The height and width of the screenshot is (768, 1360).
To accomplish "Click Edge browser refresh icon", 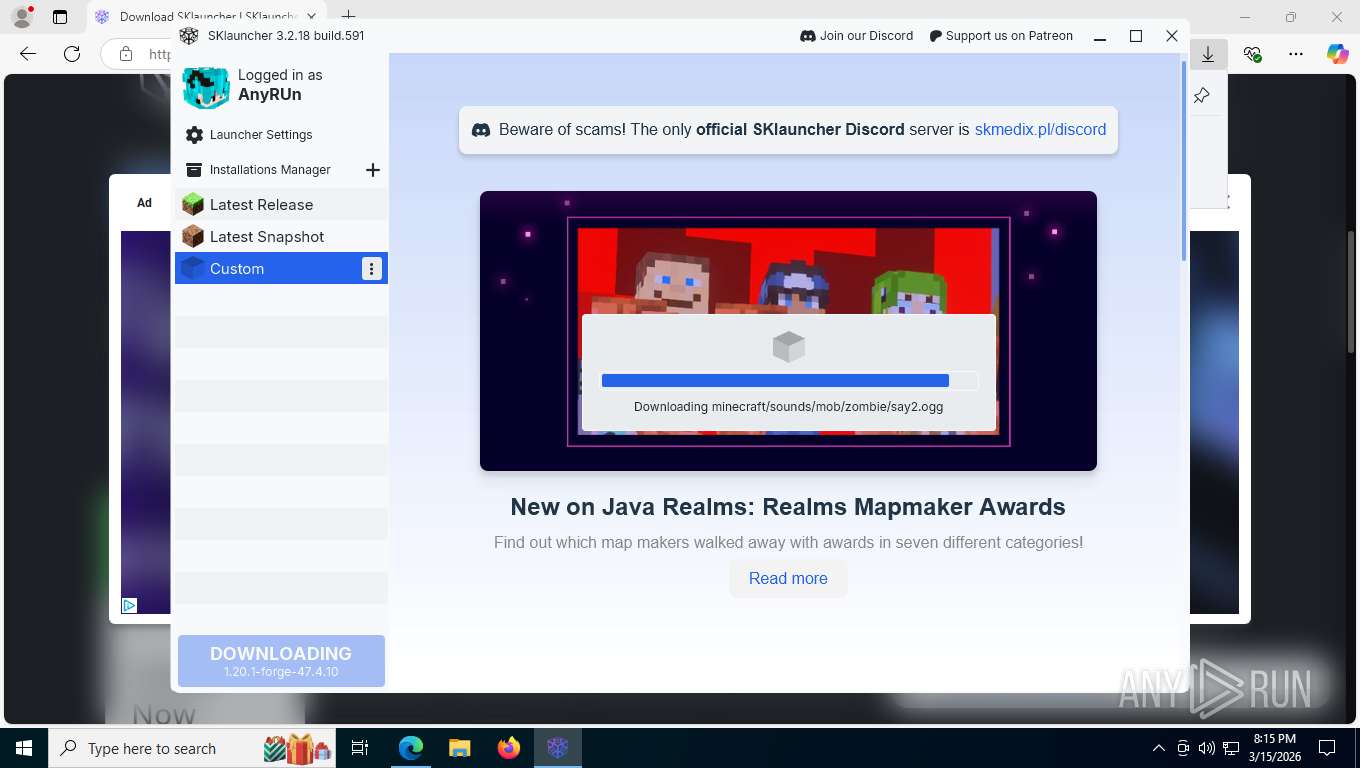I will (x=72, y=54).
